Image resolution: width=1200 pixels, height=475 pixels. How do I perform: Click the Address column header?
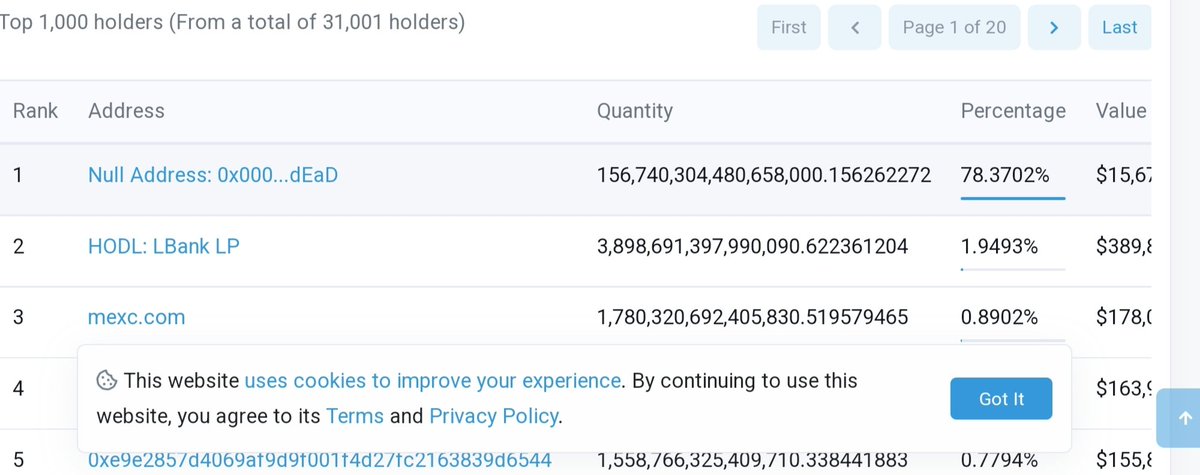coord(126,111)
